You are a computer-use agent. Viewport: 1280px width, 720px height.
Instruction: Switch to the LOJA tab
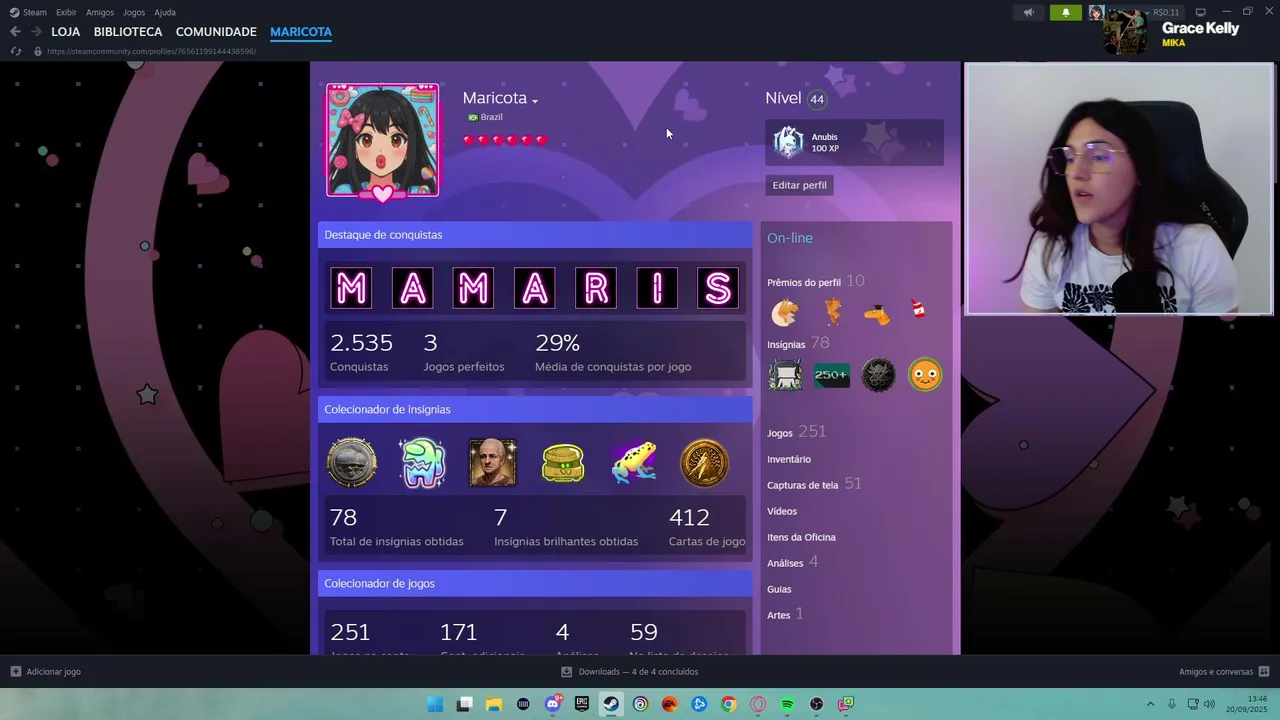pos(66,32)
